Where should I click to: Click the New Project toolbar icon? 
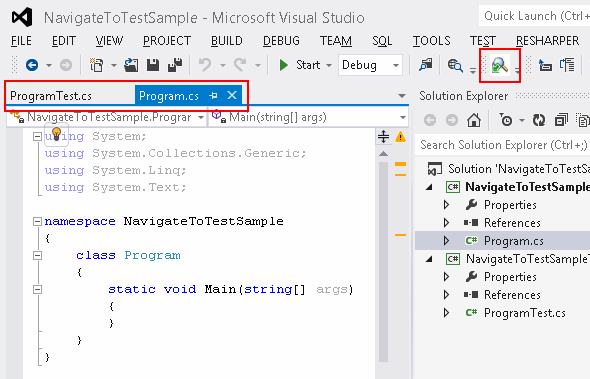tap(96, 65)
